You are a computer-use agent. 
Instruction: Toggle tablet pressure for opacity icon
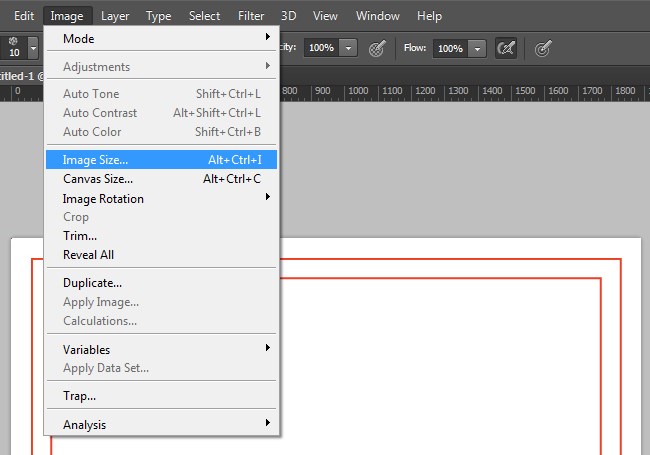(x=377, y=48)
